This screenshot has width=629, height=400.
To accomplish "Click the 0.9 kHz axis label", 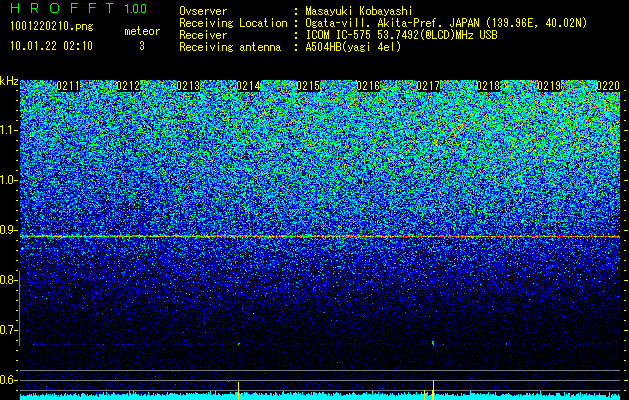I will 8,230.
